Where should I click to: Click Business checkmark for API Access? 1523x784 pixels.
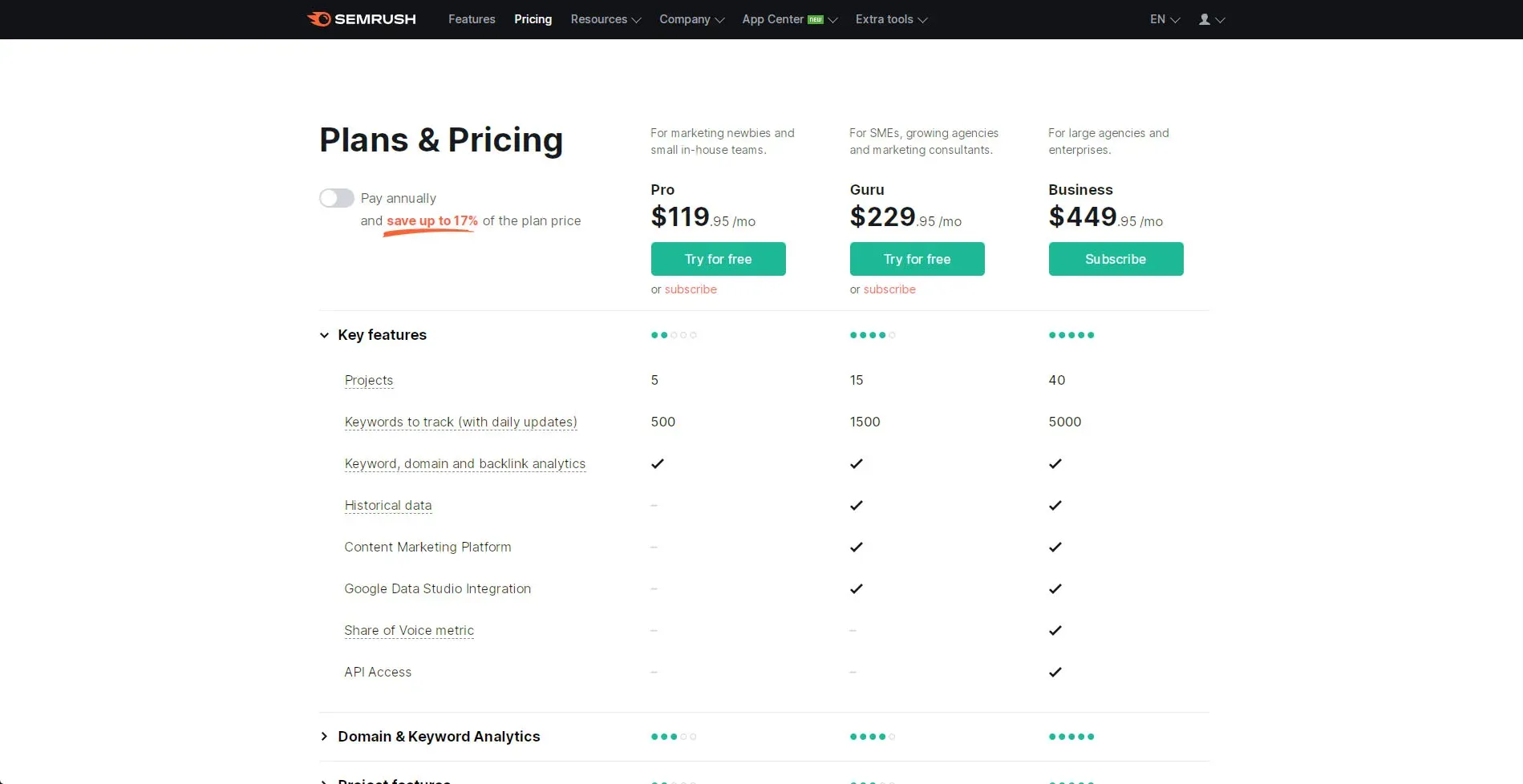[x=1055, y=672]
